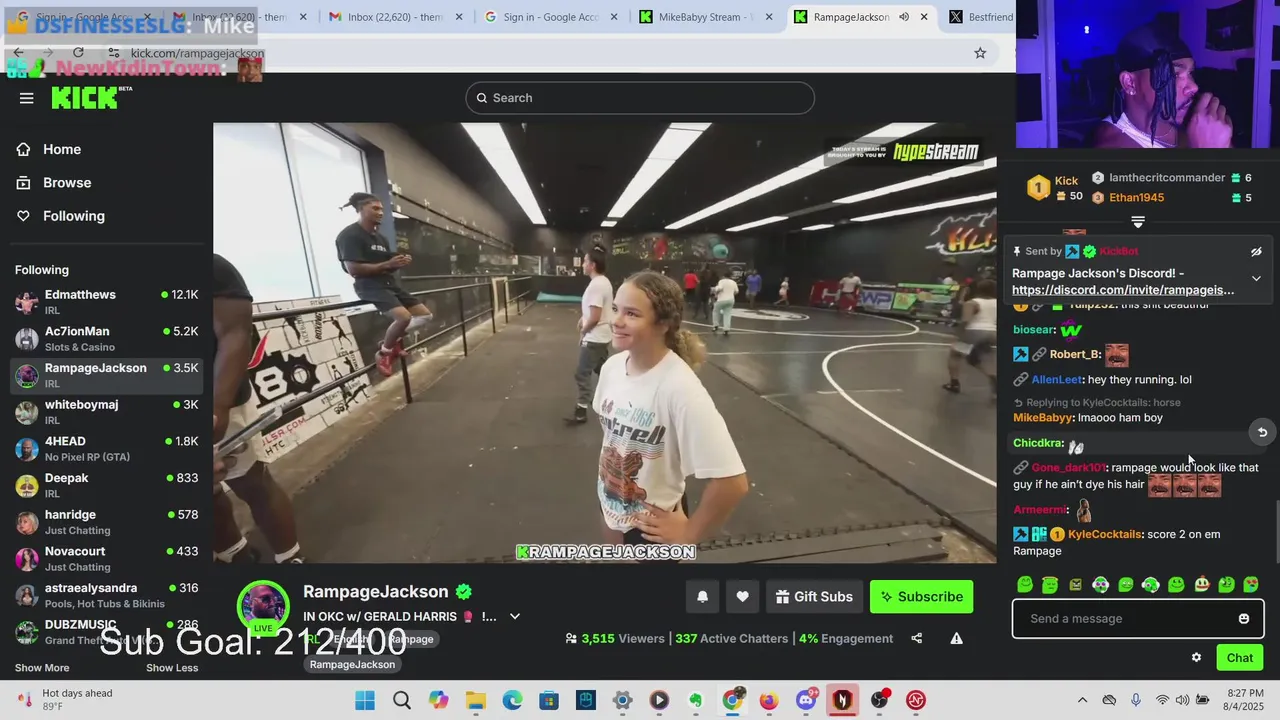Open the weather widget on taskbar
Image resolution: width=1280 pixels, height=720 pixels.
tap(66, 700)
